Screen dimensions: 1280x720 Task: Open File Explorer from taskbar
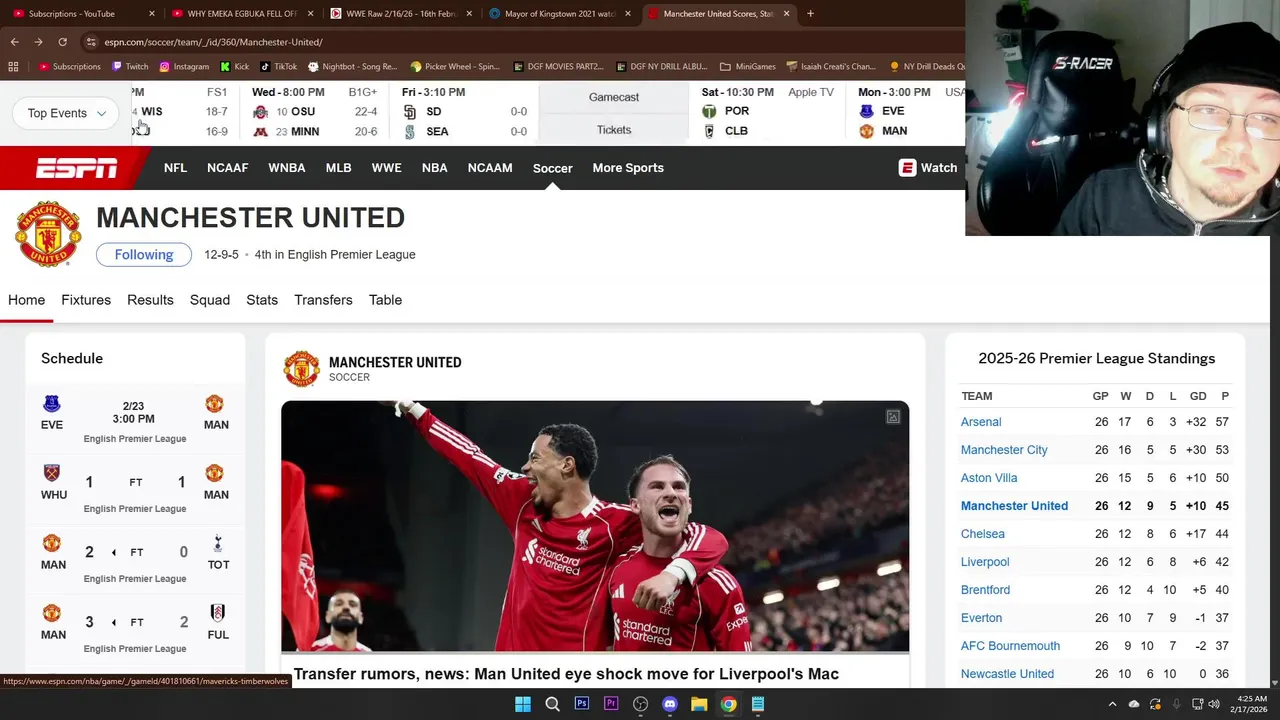point(699,704)
